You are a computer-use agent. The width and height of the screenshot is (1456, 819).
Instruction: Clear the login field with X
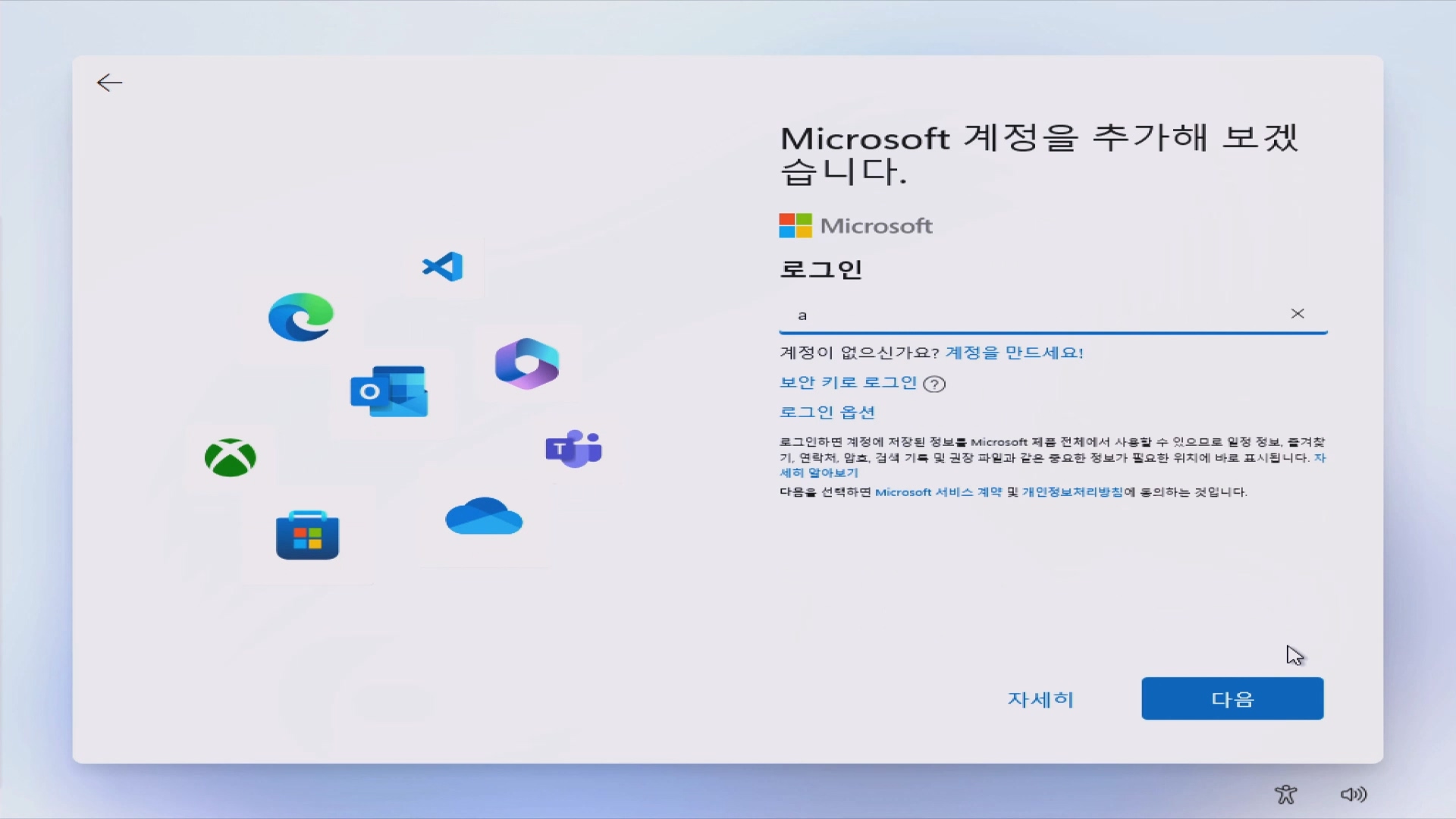click(1298, 314)
